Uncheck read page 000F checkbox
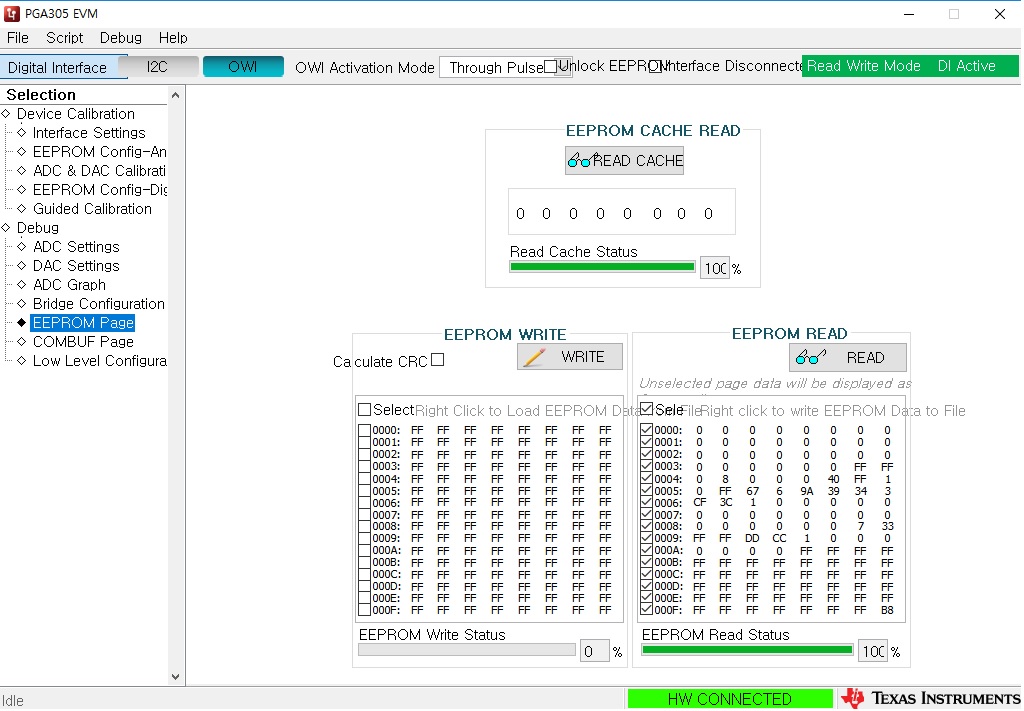1024x711 pixels. tap(647, 610)
